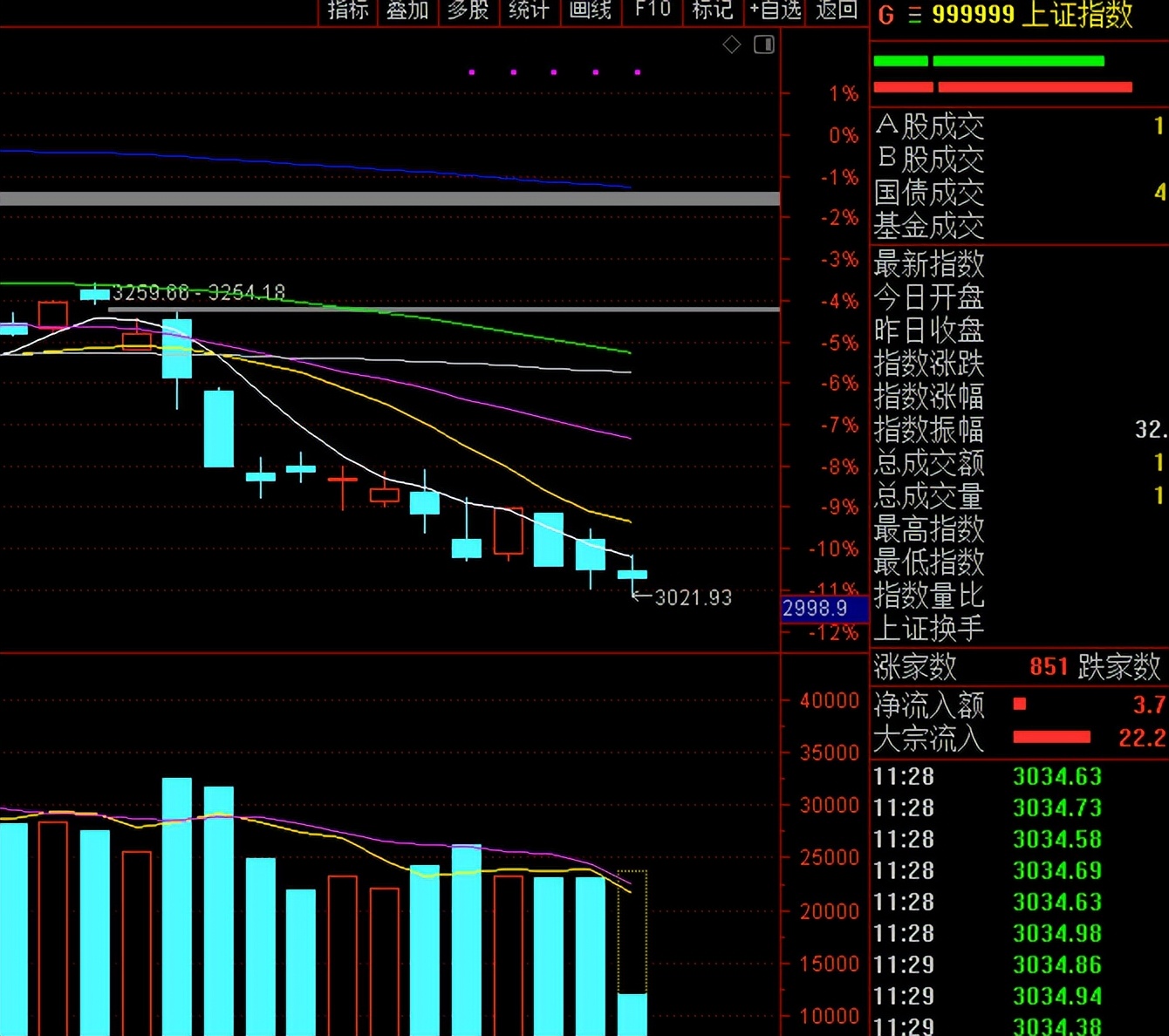The height and width of the screenshot is (1036, 1169).
Task: Click the 叠加 overlay button
Action: coord(407,10)
